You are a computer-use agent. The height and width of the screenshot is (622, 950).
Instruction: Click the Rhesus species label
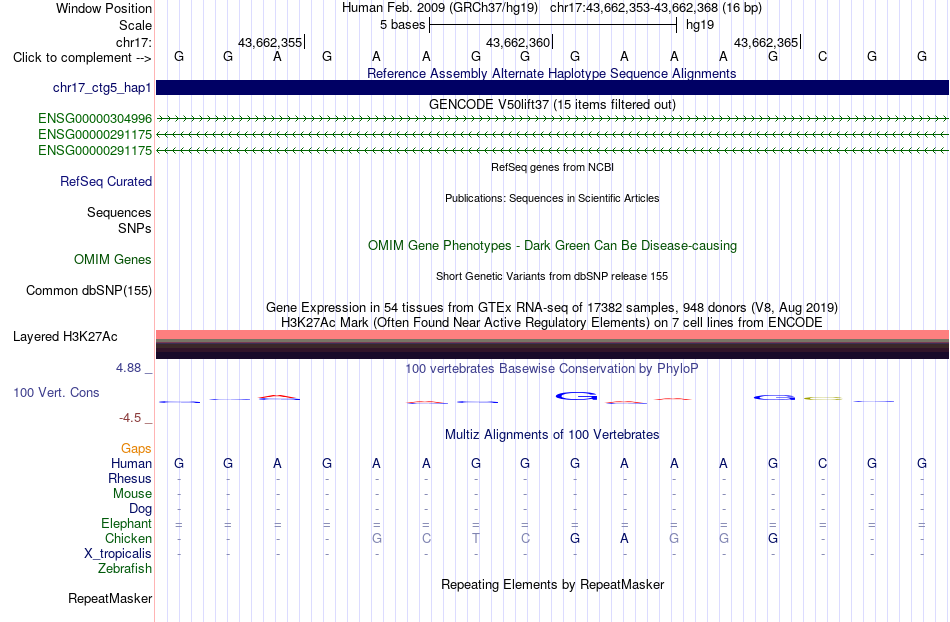[130, 478]
